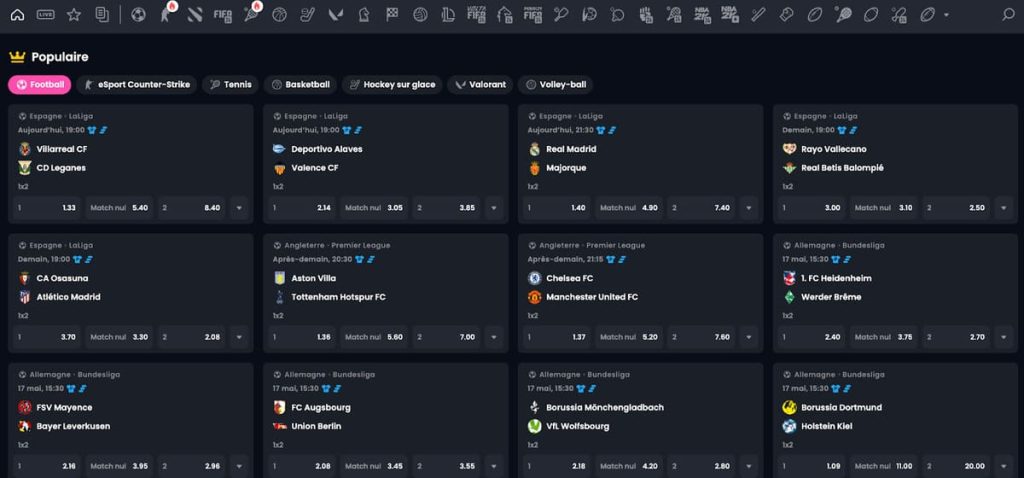This screenshot has height=478, width=1024.
Task: Select the checkered racing flag icon
Action: pyautogui.click(x=392, y=14)
